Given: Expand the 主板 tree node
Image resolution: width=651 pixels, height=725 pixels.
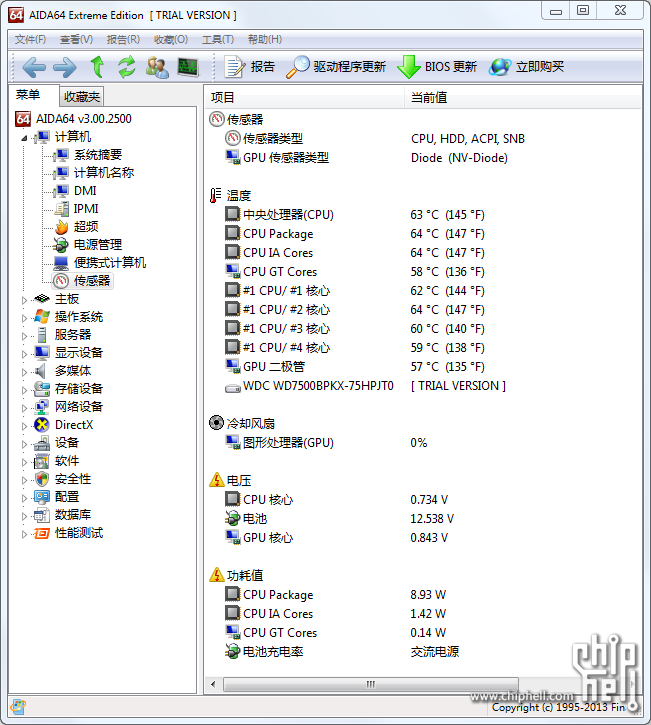Looking at the screenshot, I should [24, 300].
